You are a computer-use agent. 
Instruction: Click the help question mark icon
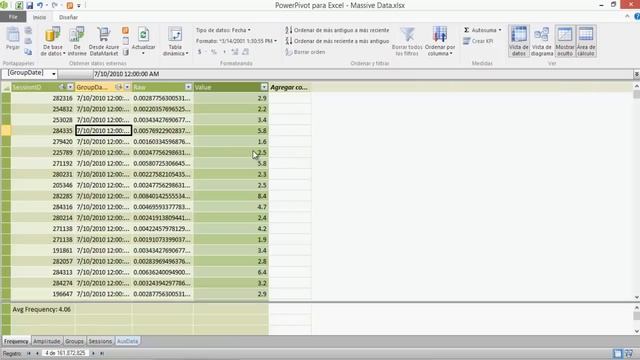point(637,17)
